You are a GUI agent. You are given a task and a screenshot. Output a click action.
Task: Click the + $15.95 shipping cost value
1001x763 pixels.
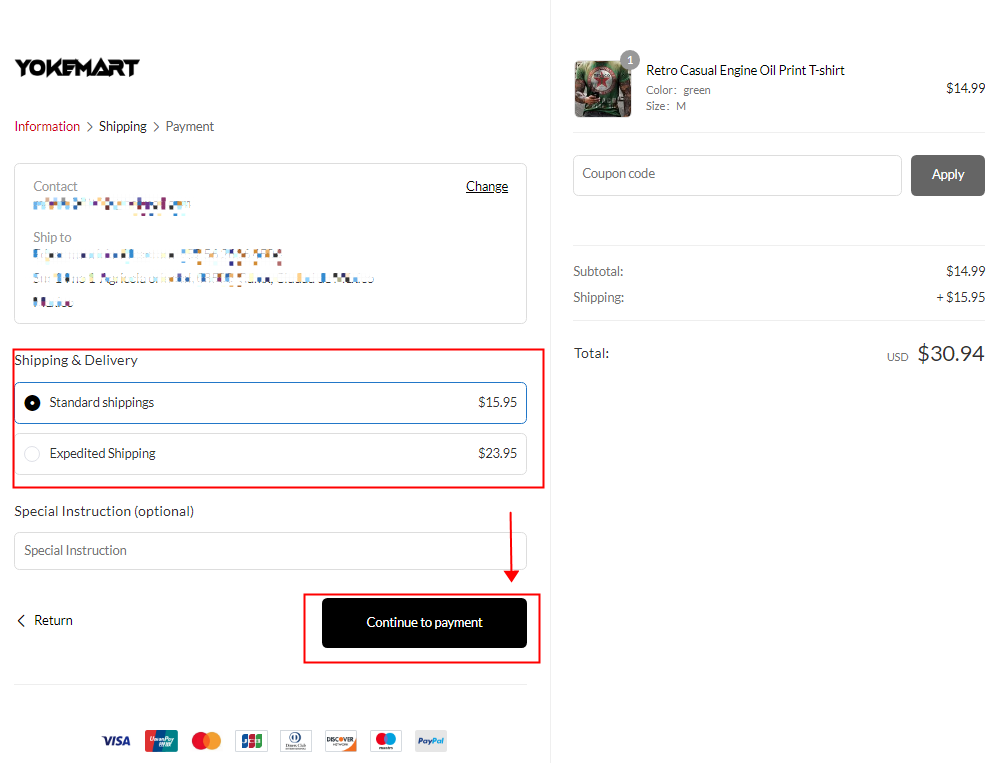click(960, 298)
